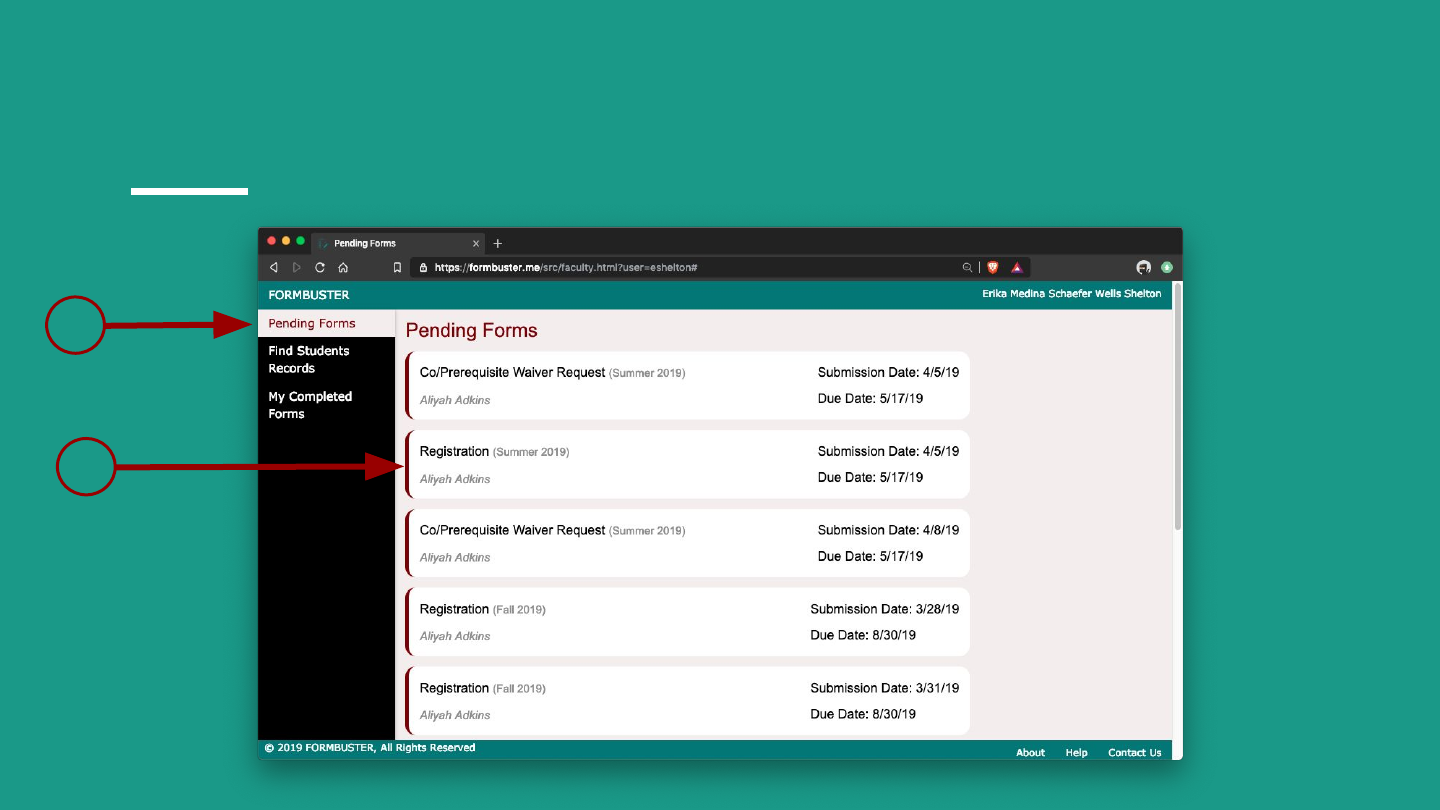The height and width of the screenshot is (810, 1440).
Task: Click the footer copyright text
Action: [x=370, y=748]
